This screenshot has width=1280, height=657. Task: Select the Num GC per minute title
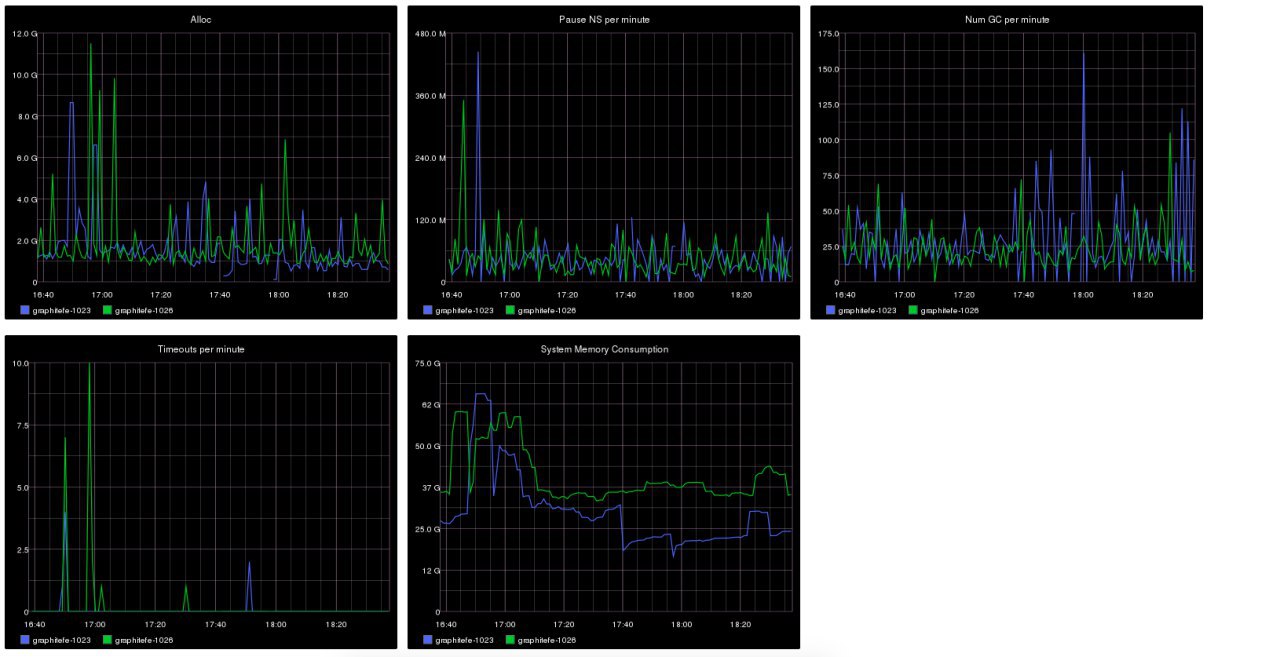point(1006,20)
